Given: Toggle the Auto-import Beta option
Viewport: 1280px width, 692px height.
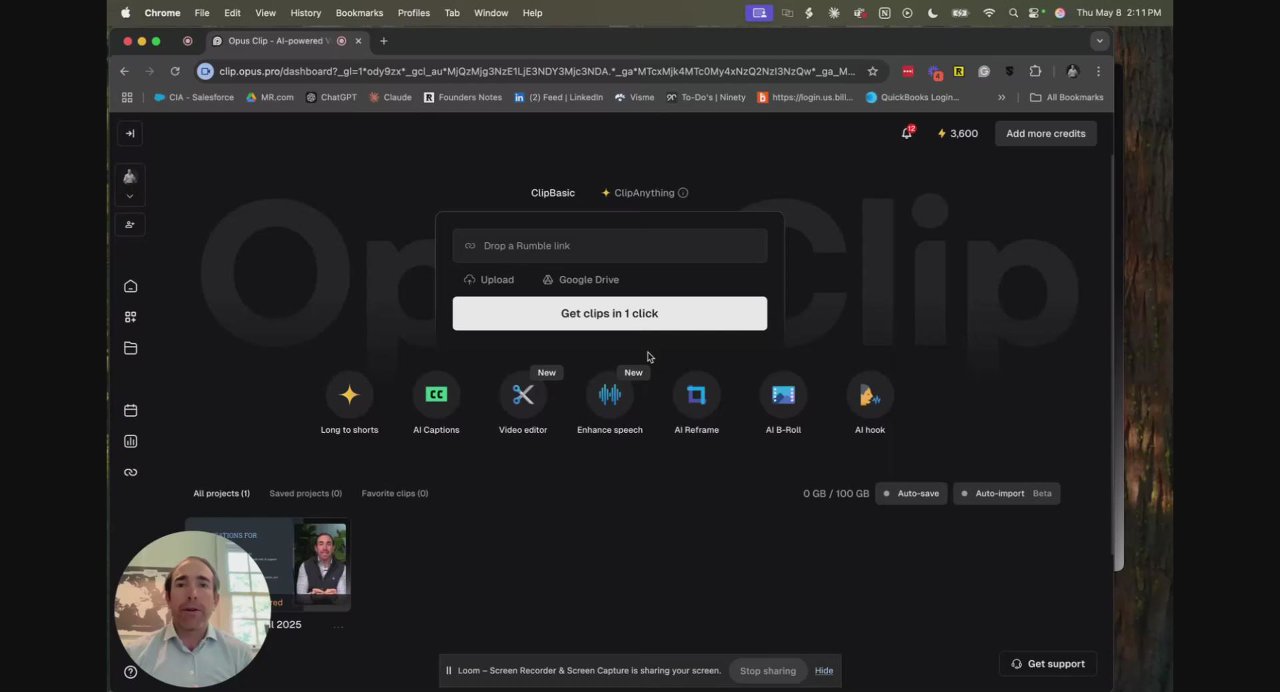Looking at the screenshot, I should 1006,493.
